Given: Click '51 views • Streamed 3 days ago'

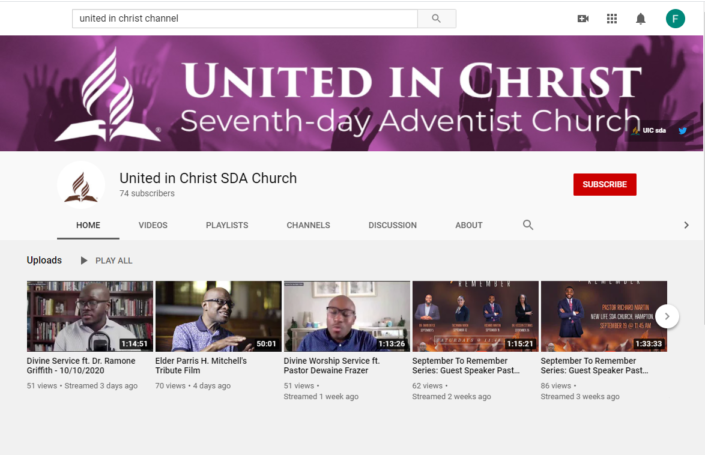Looking at the screenshot, I should [x=82, y=386].
